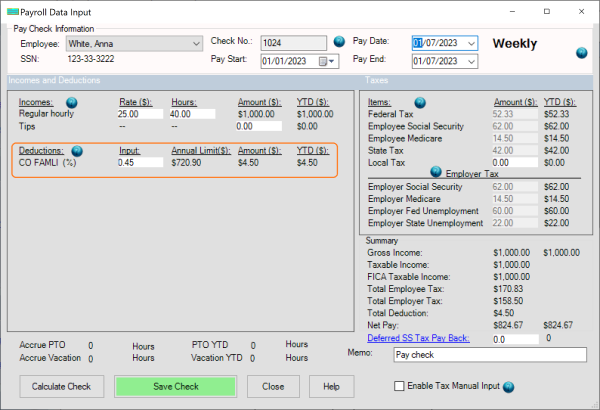Click the help icon below Weekly label

(582, 53)
